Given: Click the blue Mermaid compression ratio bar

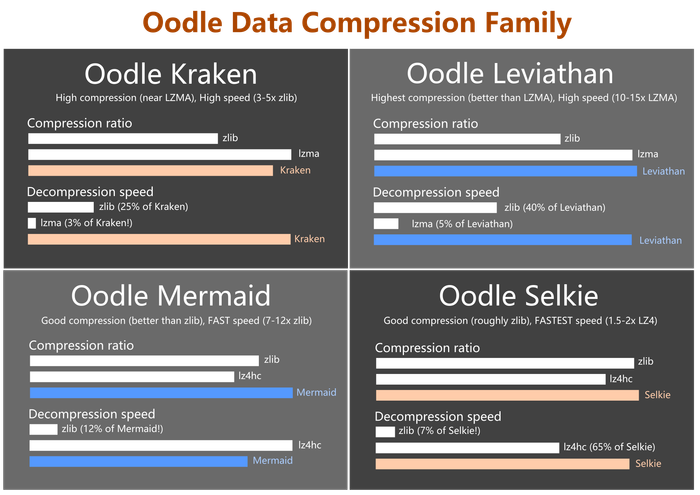Looking at the screenshot, I should point(161,393).
